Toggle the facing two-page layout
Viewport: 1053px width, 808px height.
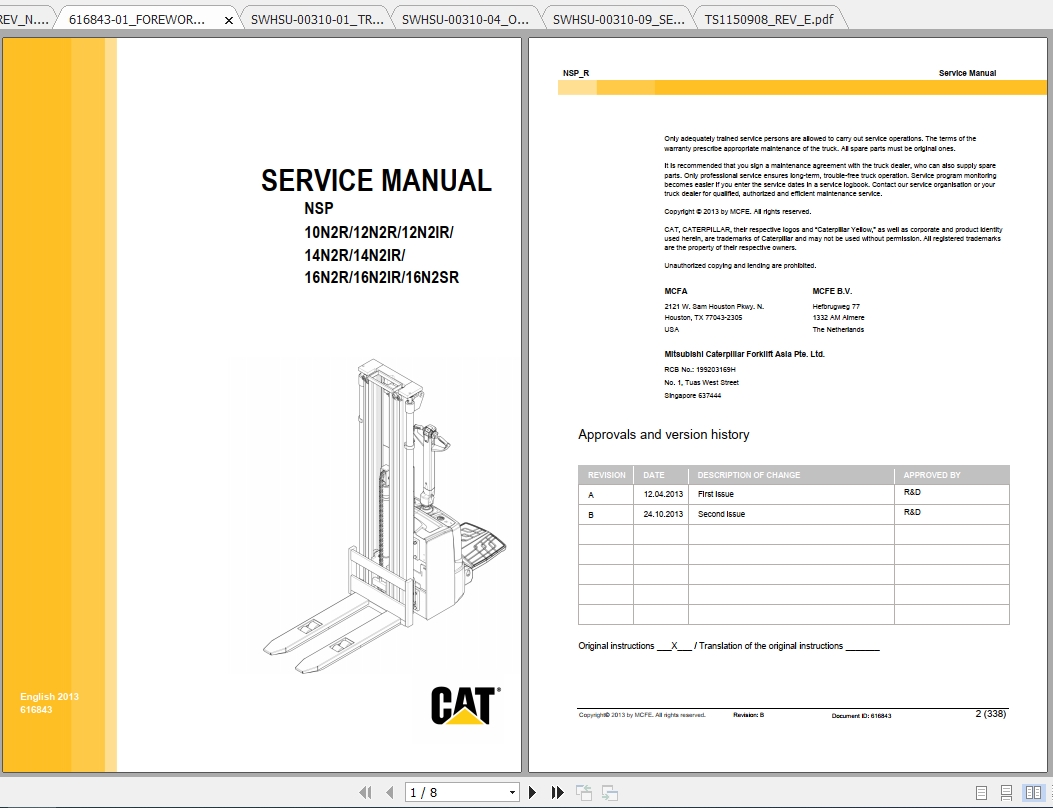pos(1033,792)
